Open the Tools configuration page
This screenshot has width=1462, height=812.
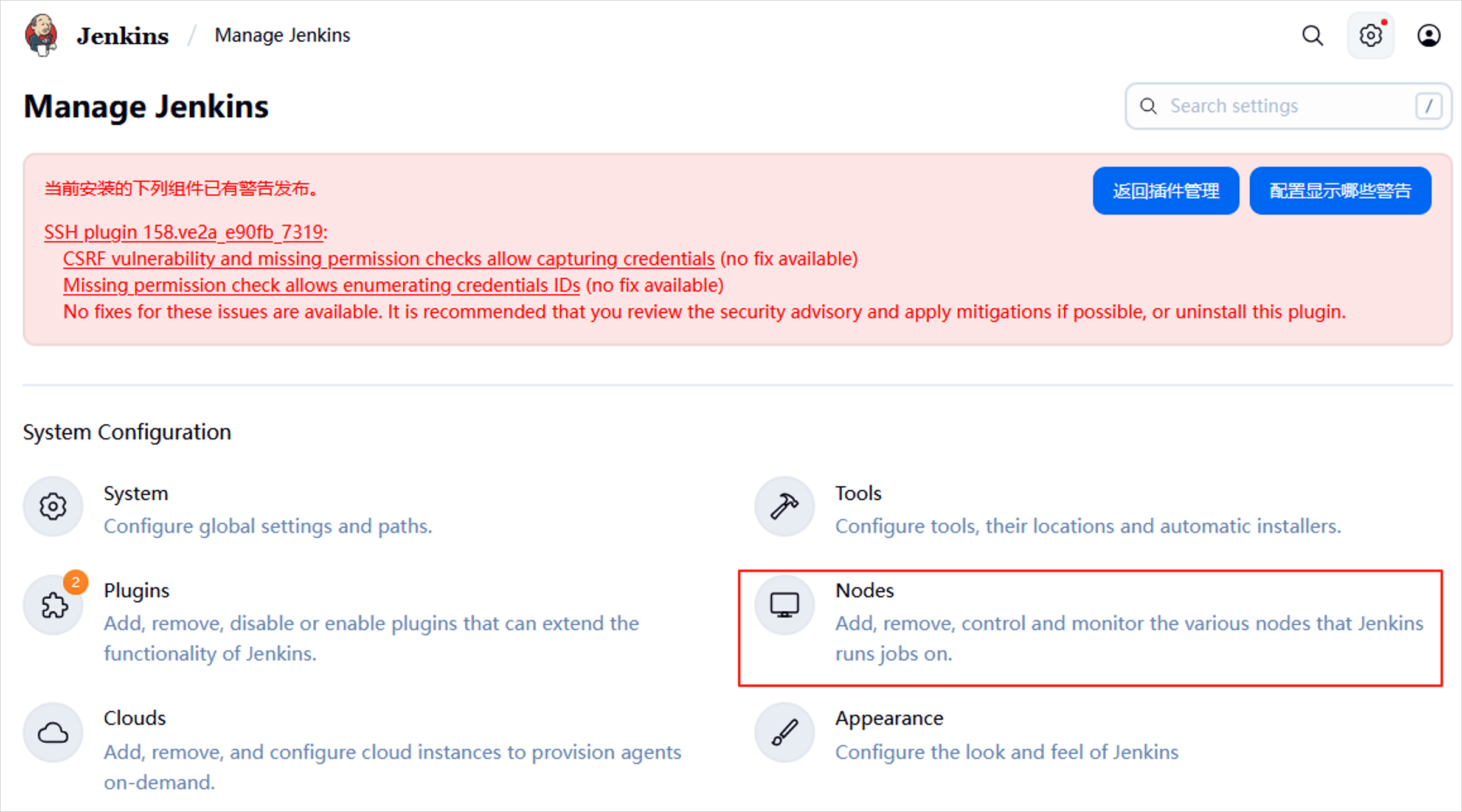858,493
